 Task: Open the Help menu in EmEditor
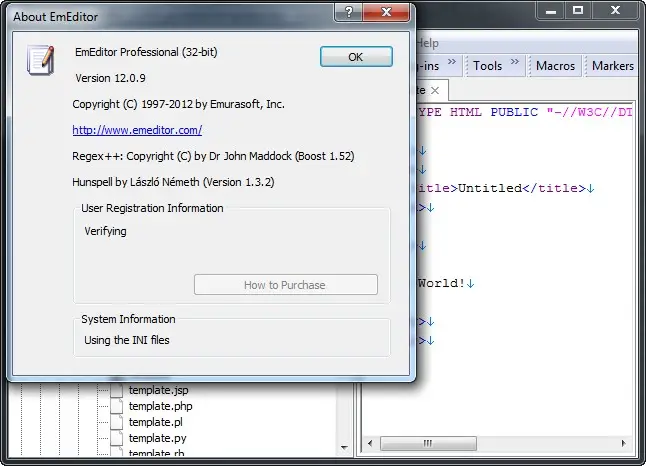pos(427,43)
